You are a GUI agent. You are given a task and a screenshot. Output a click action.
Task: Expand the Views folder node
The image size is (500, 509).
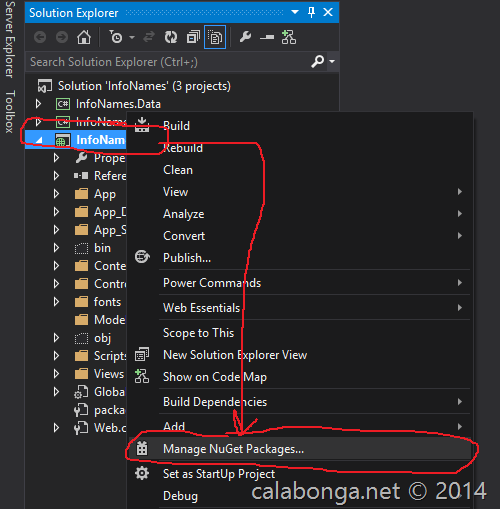coord(56,374)
